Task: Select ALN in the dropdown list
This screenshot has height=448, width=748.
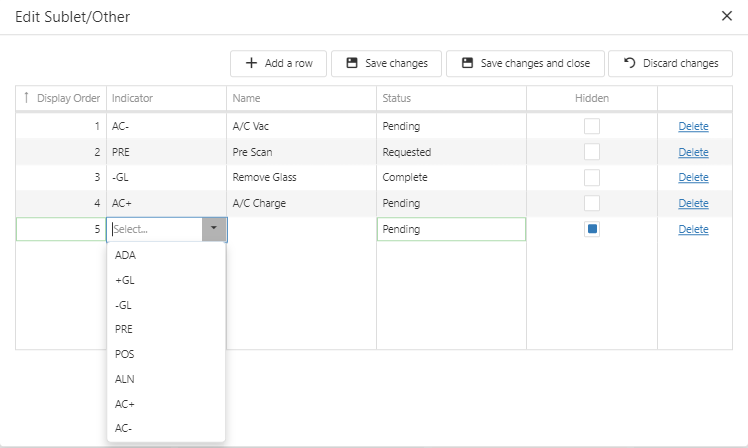Action: pyautogui.click(x=125, y=379)
